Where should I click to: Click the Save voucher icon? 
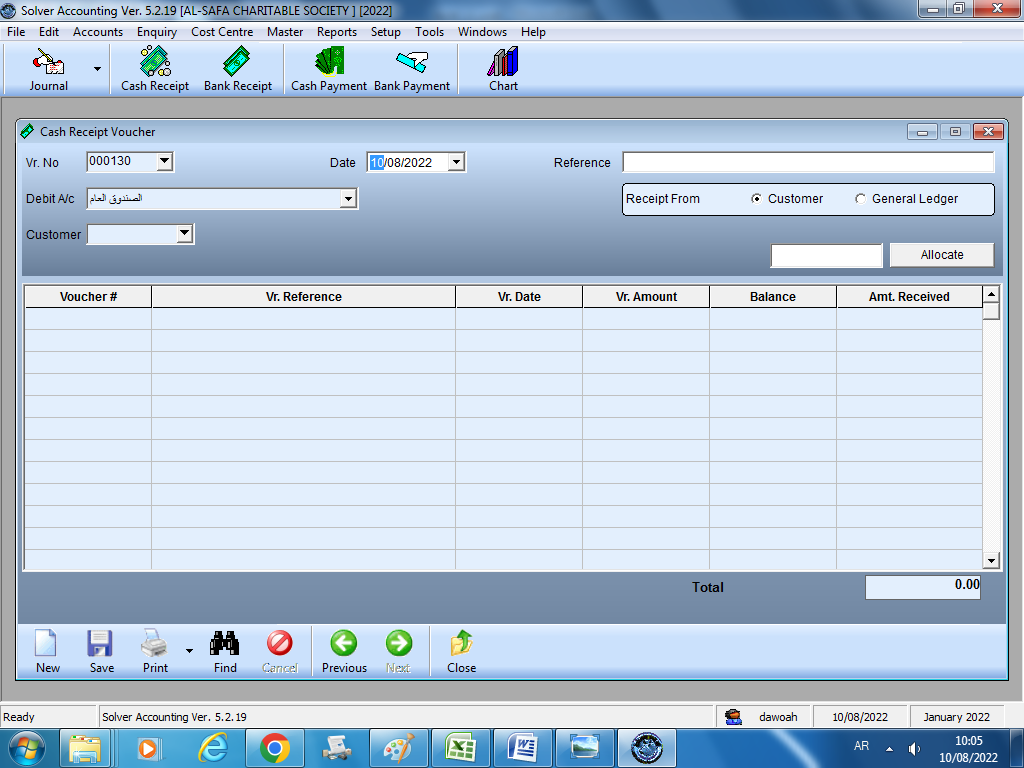click(101, 650)
